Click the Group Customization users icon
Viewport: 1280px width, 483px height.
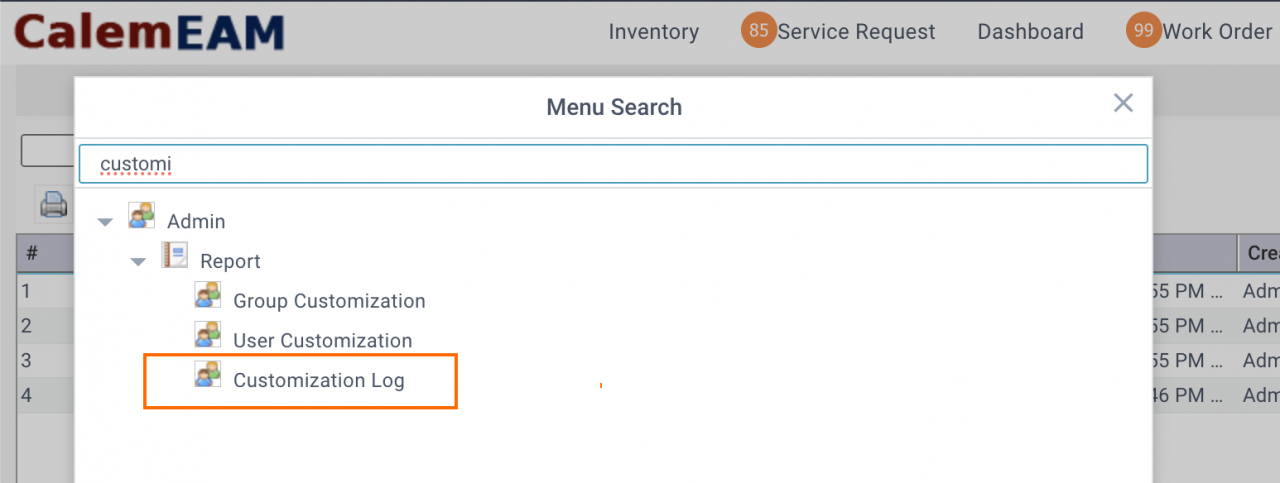tap(207, 296)
